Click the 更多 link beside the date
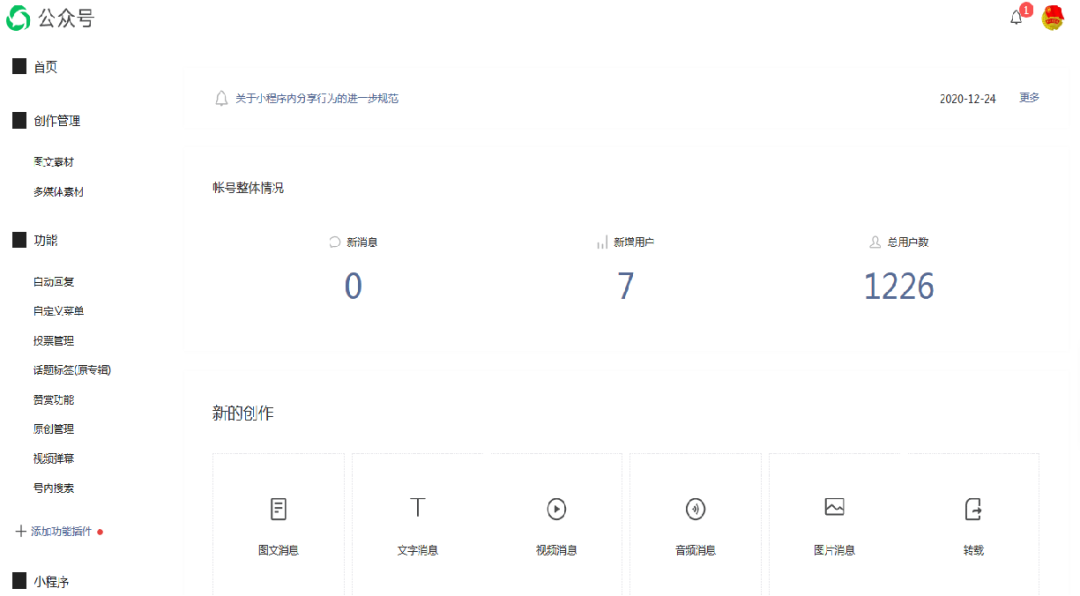Screen dimensions: 1080x596 [1029, 98]
